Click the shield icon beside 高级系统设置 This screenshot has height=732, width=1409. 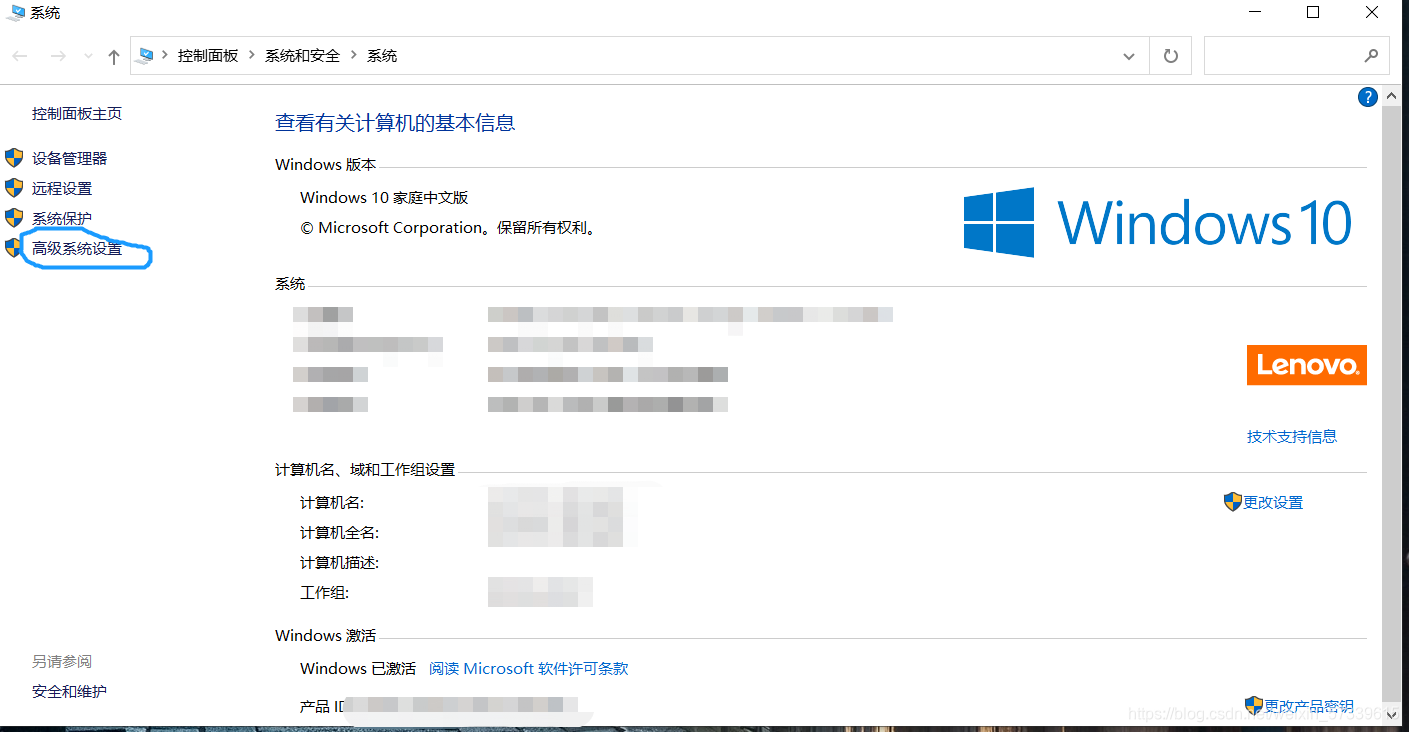pyautogui.click(x=12, y=247)
